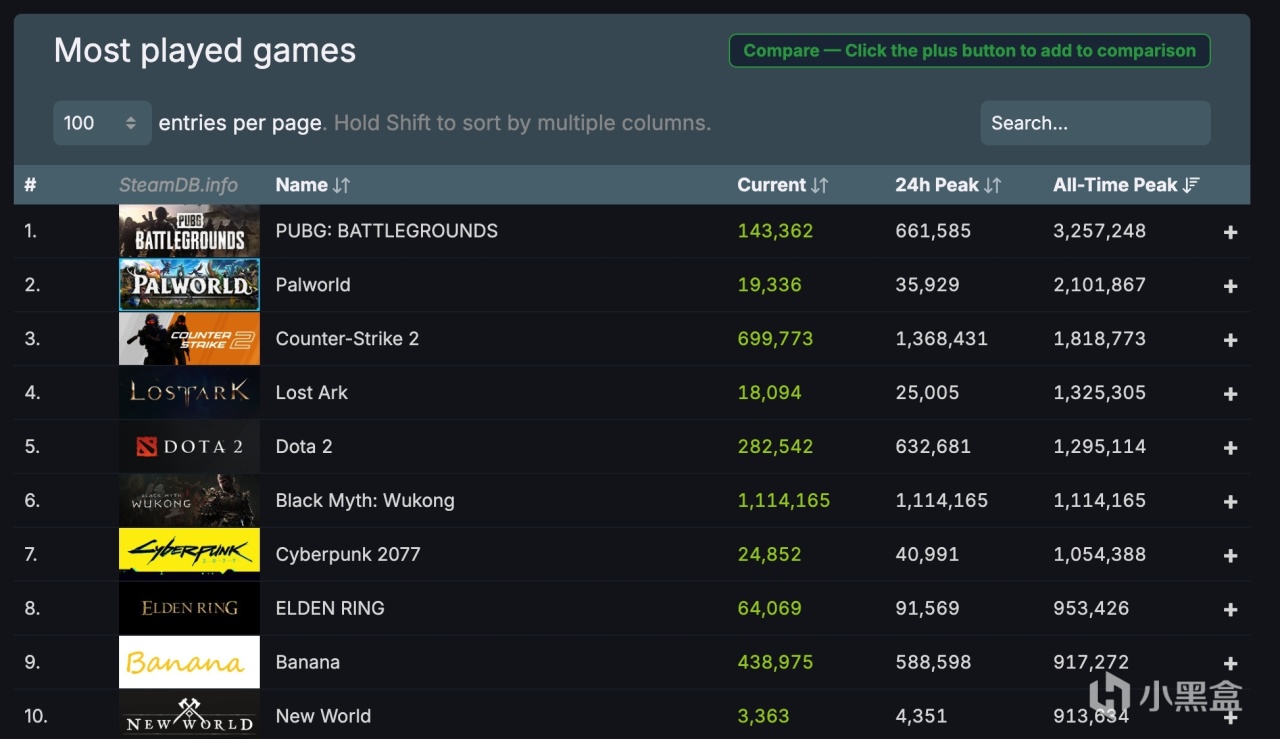Select all-time peak value 1,818,773
This screenshot has width=1280, height=739.
1099,339
